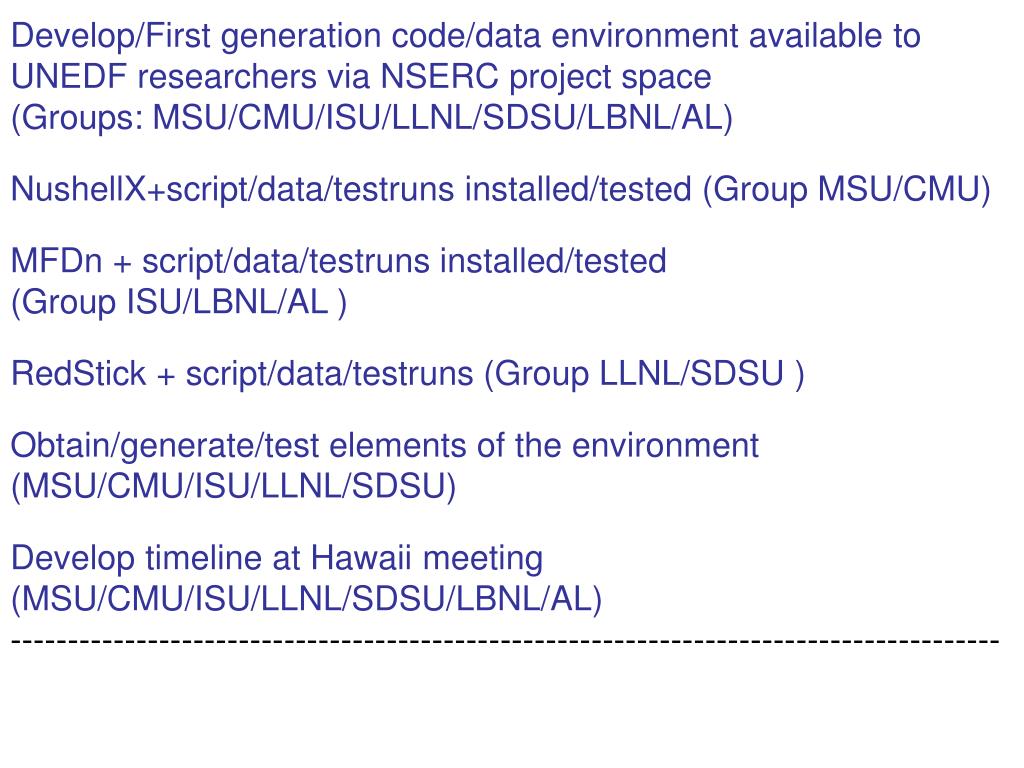Click the word 'NSERC' in second line
1024x768 pixels.
point(440,77)
